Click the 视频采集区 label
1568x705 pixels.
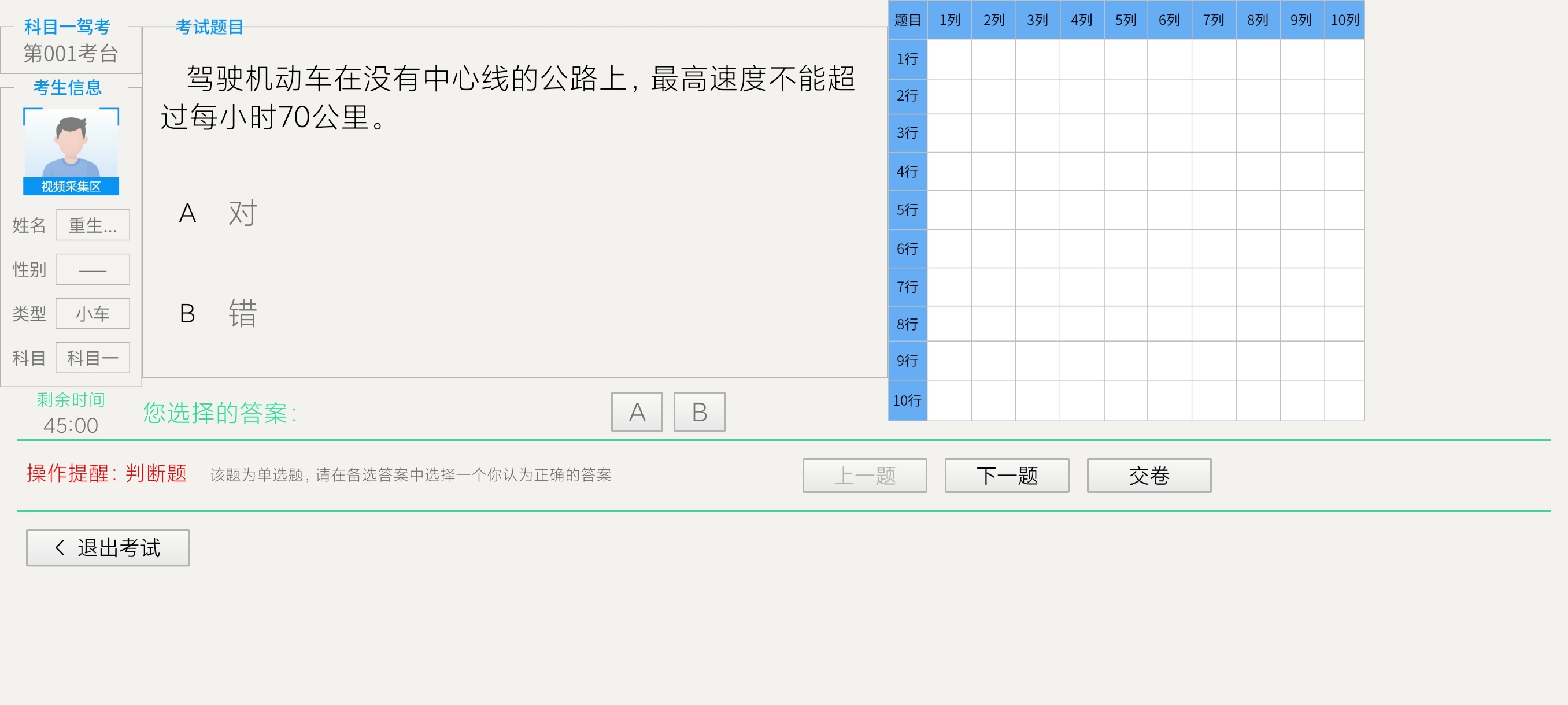coord(71,187)
